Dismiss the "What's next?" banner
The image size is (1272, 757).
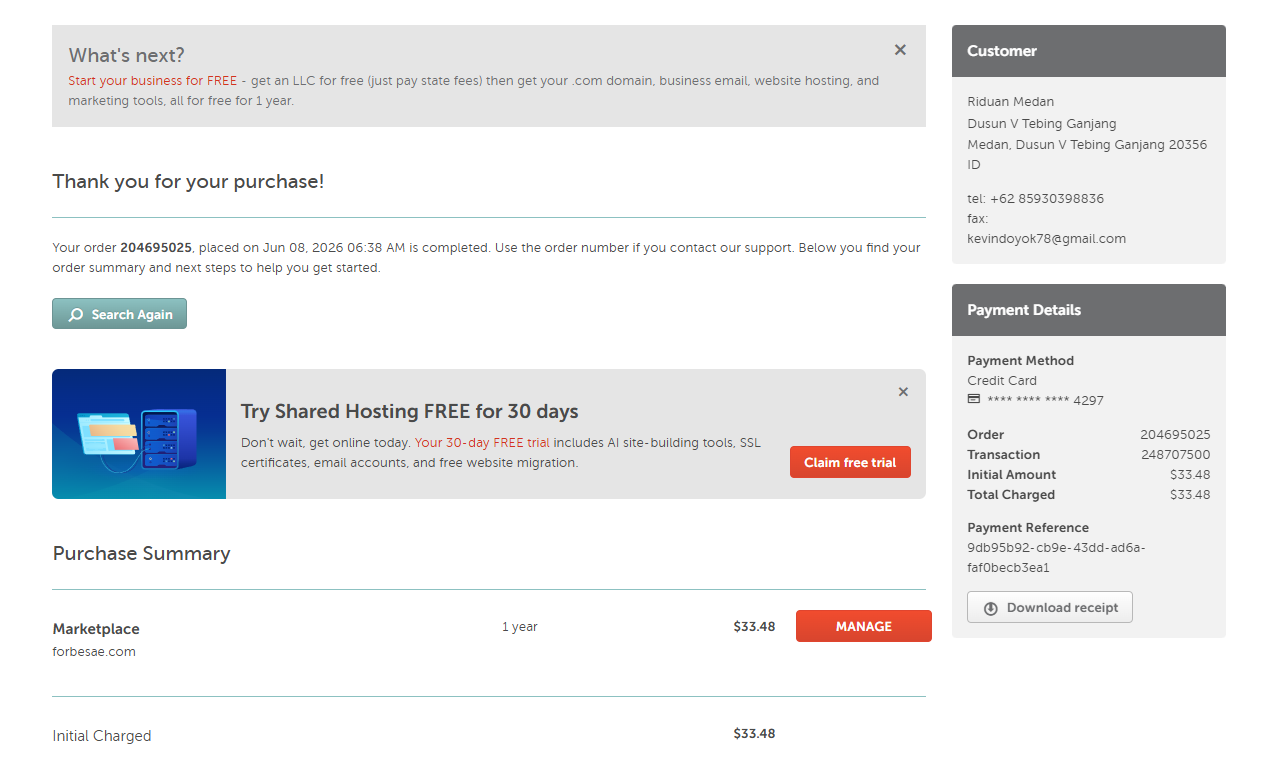(x=900, y=49)
